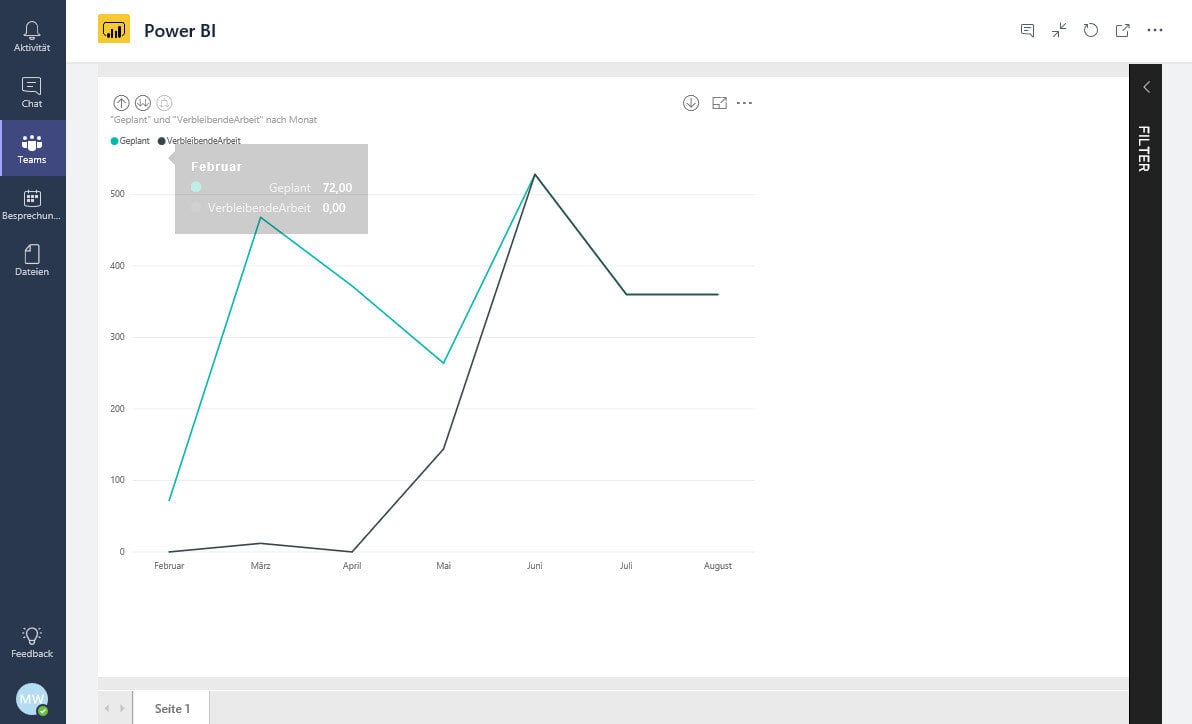The image size is (1192, 724).
Task: Open the MW user profile avatar
Action: coord(32,699)
